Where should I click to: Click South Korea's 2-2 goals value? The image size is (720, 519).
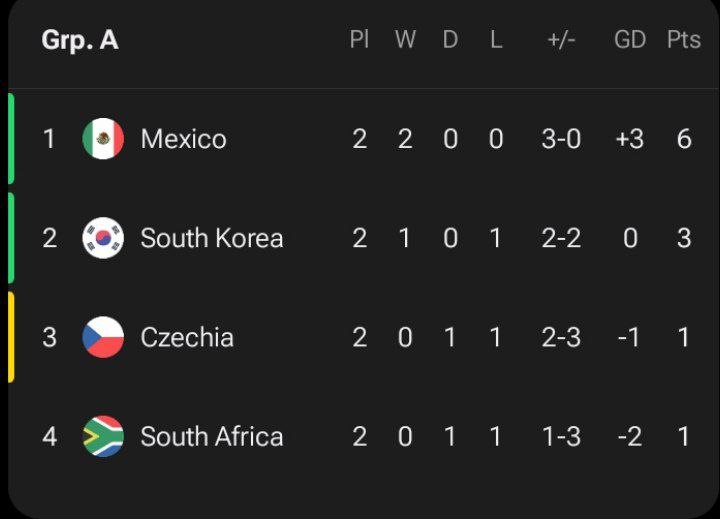pyautogui.click(x=561, y=238)
